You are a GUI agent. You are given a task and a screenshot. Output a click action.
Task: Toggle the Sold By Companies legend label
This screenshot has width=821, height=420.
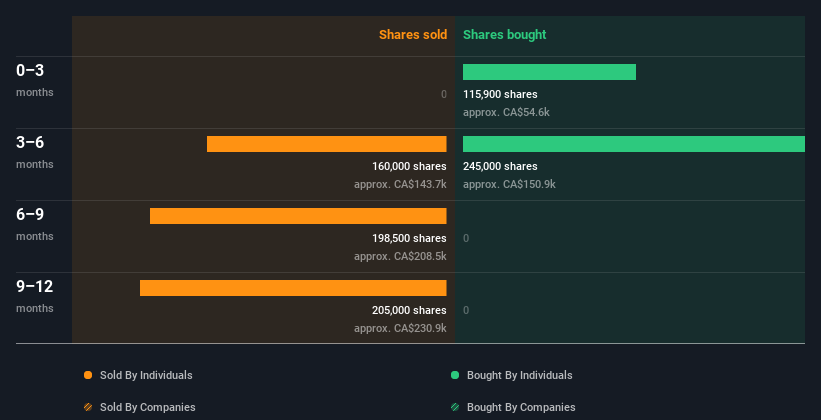tap(147, 407)
